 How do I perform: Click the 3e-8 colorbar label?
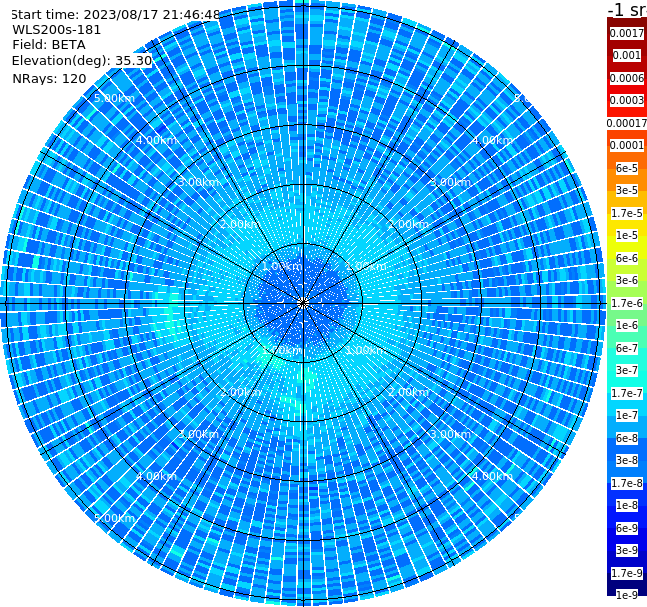coord(627,460)
